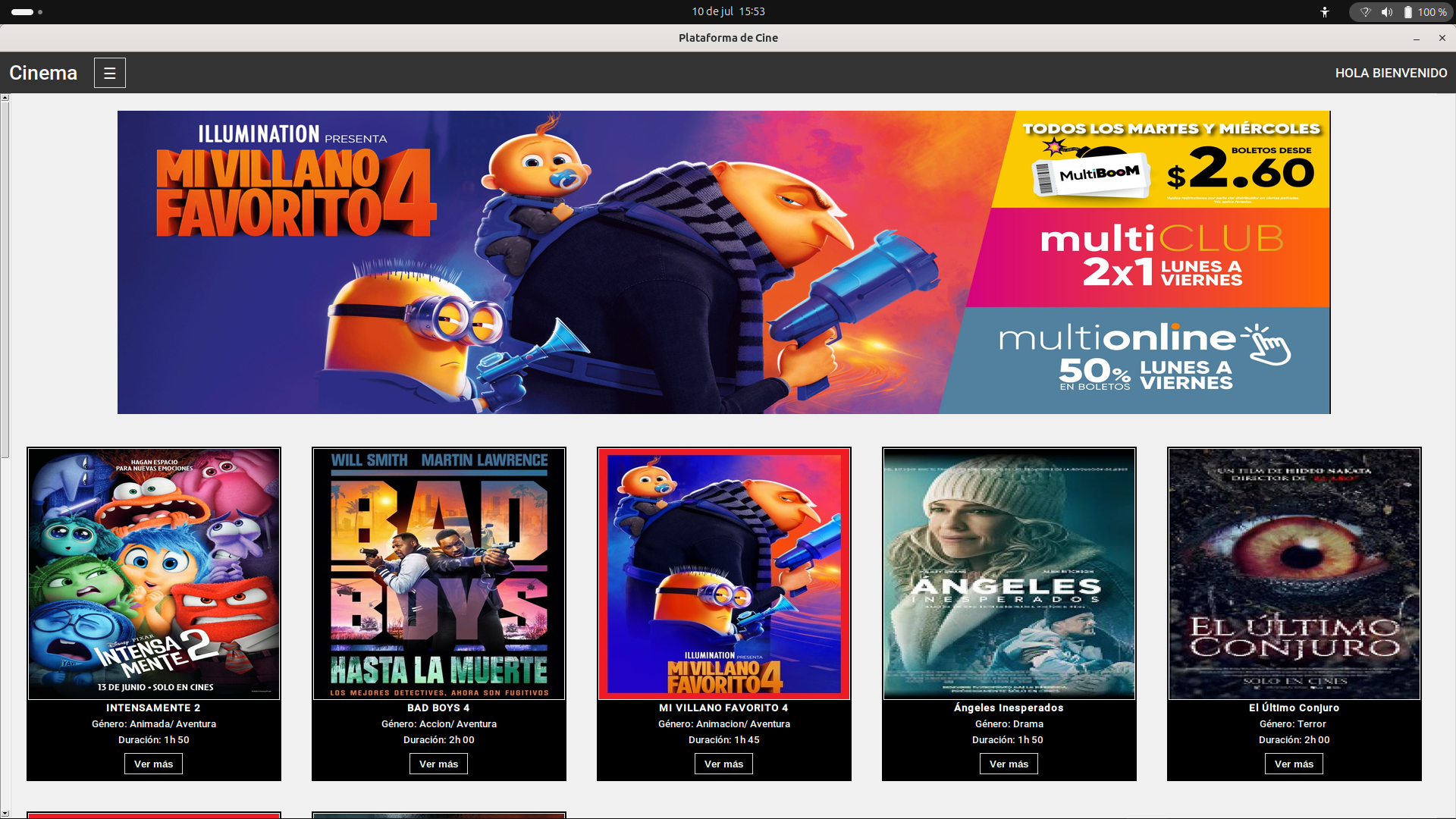Click the HOLA BIENVENIDO text
1456x819 pixels.
pyautogui.click(x=1391, y=73)
